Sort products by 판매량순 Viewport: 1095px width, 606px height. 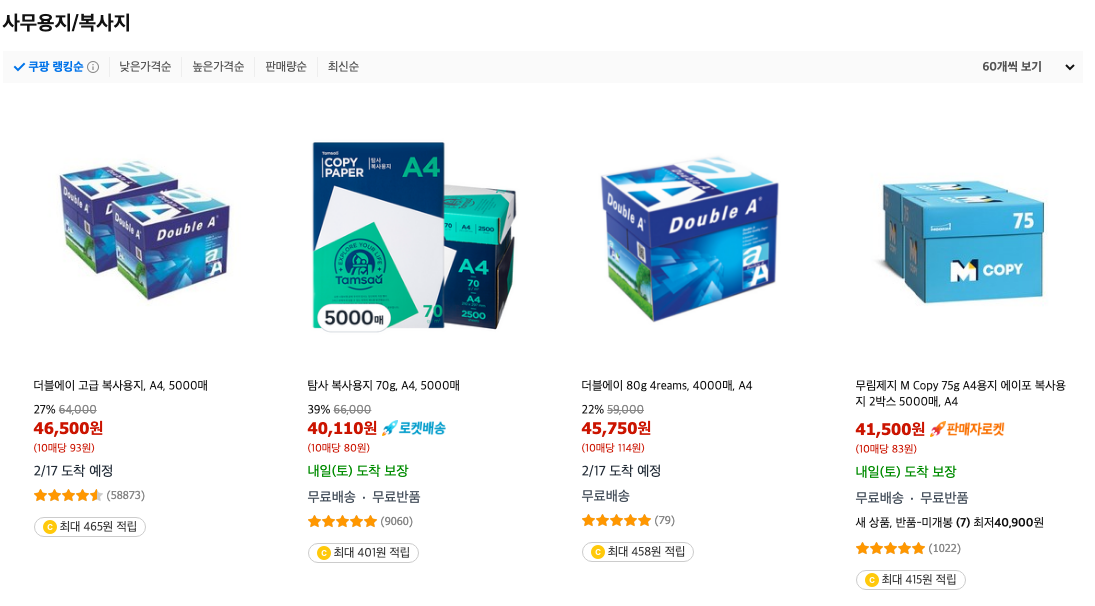286,67
